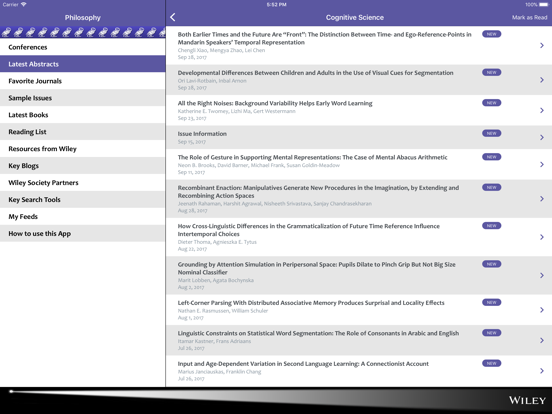This screenshot has height=414, width=552.
Task: Click authors Itamar Kastner, Frans Adriaans
Action: [214, 341]
